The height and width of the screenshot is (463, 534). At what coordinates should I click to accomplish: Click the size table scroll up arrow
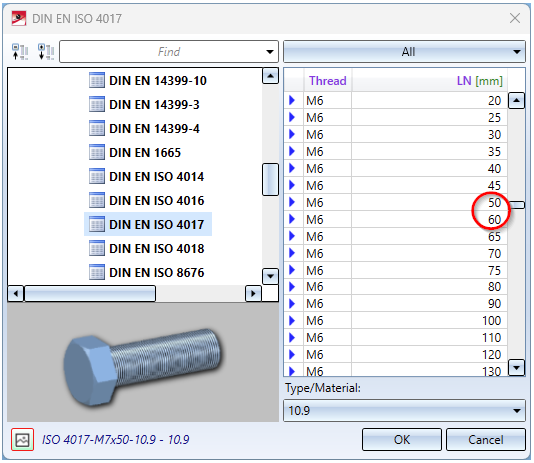tap(516, 100)
